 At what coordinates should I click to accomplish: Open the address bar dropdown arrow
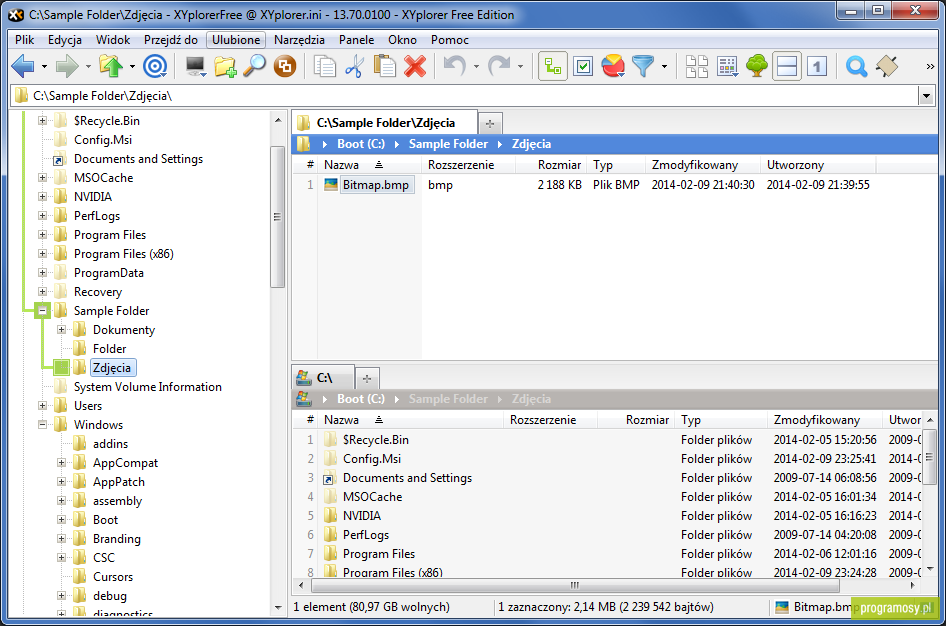926,95
